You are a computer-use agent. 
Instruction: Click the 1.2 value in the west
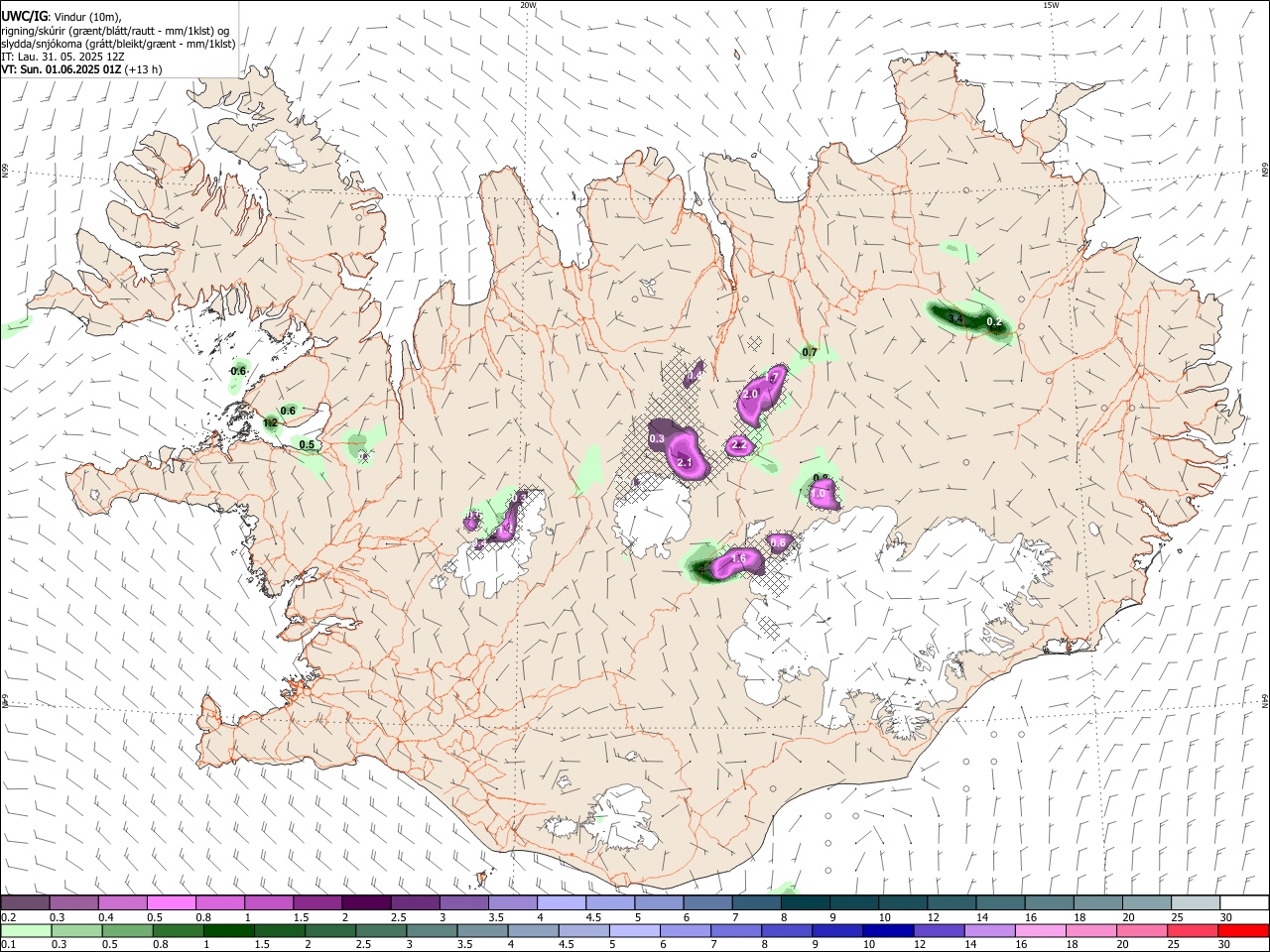(270, 423)
